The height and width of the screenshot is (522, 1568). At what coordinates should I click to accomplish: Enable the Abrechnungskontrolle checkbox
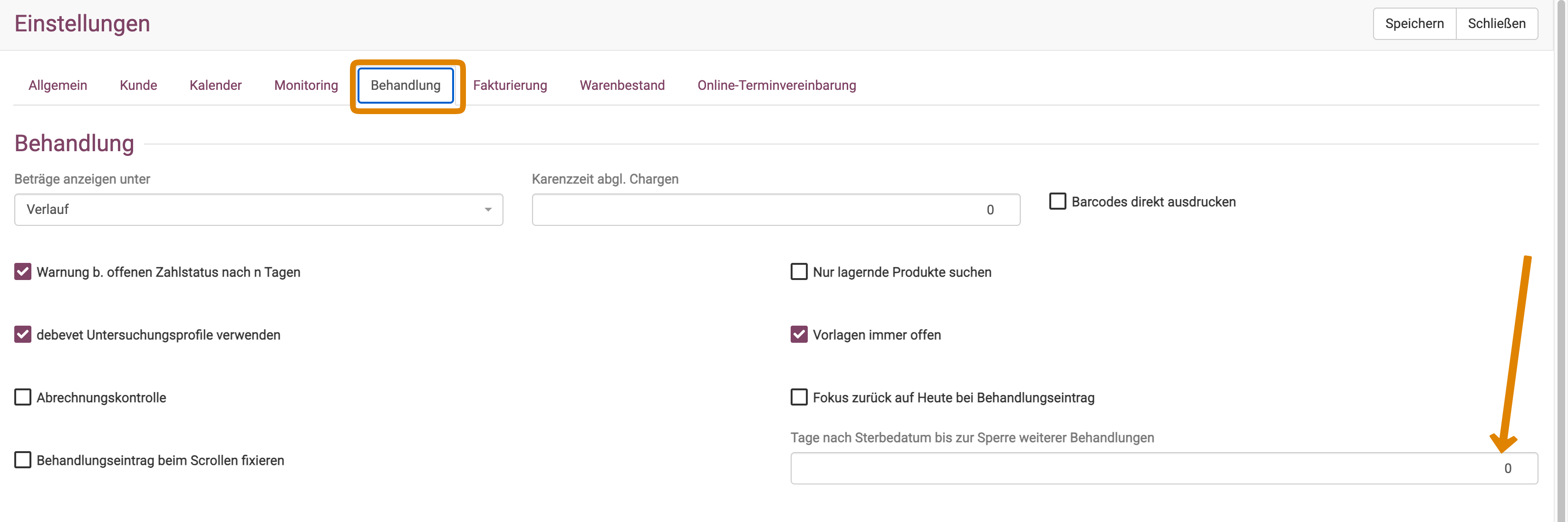[23, 397]
